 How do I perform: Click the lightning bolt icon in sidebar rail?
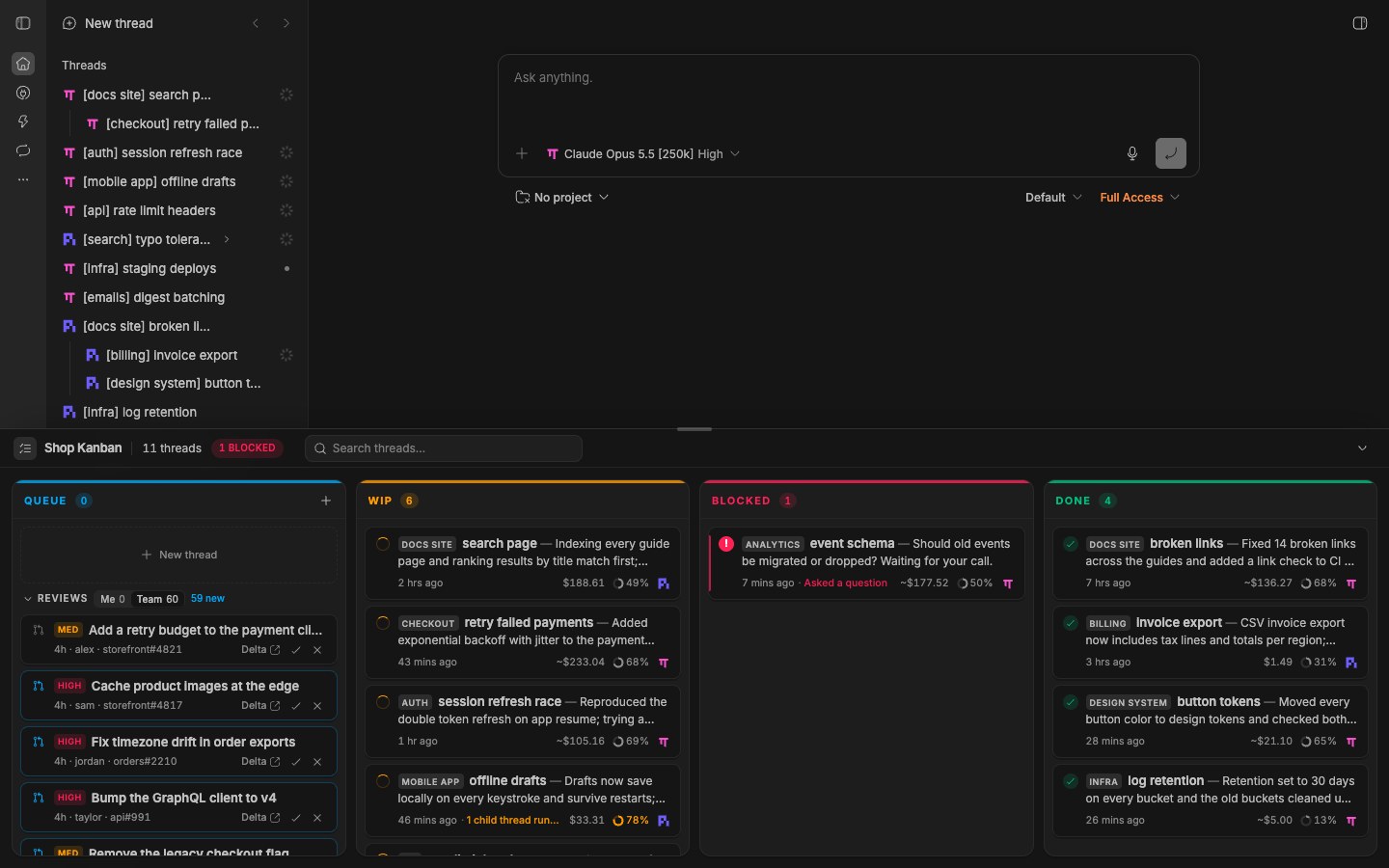(x=23, y=122)
